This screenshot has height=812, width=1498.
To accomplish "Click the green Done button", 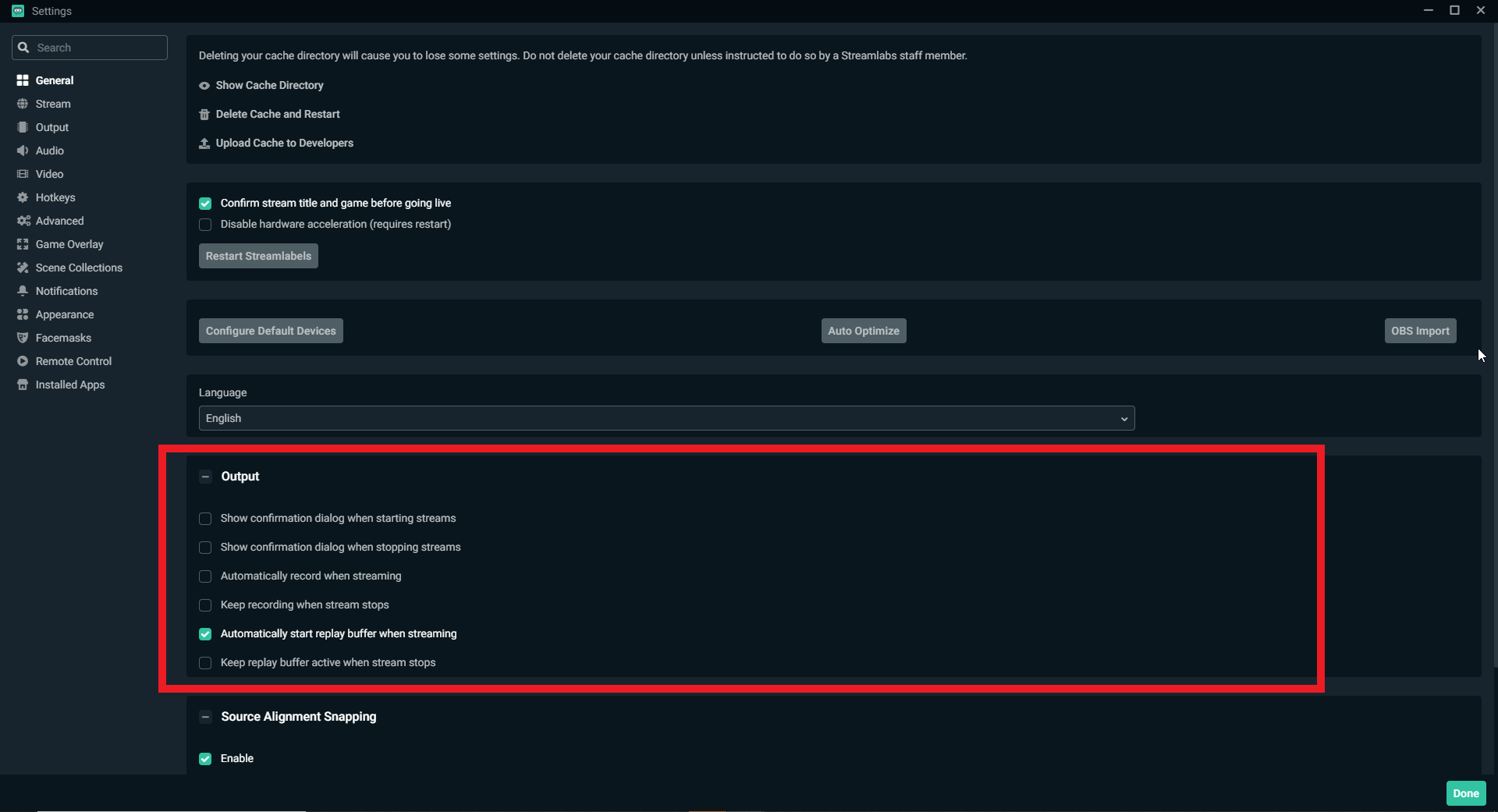I will (1465, 793).
